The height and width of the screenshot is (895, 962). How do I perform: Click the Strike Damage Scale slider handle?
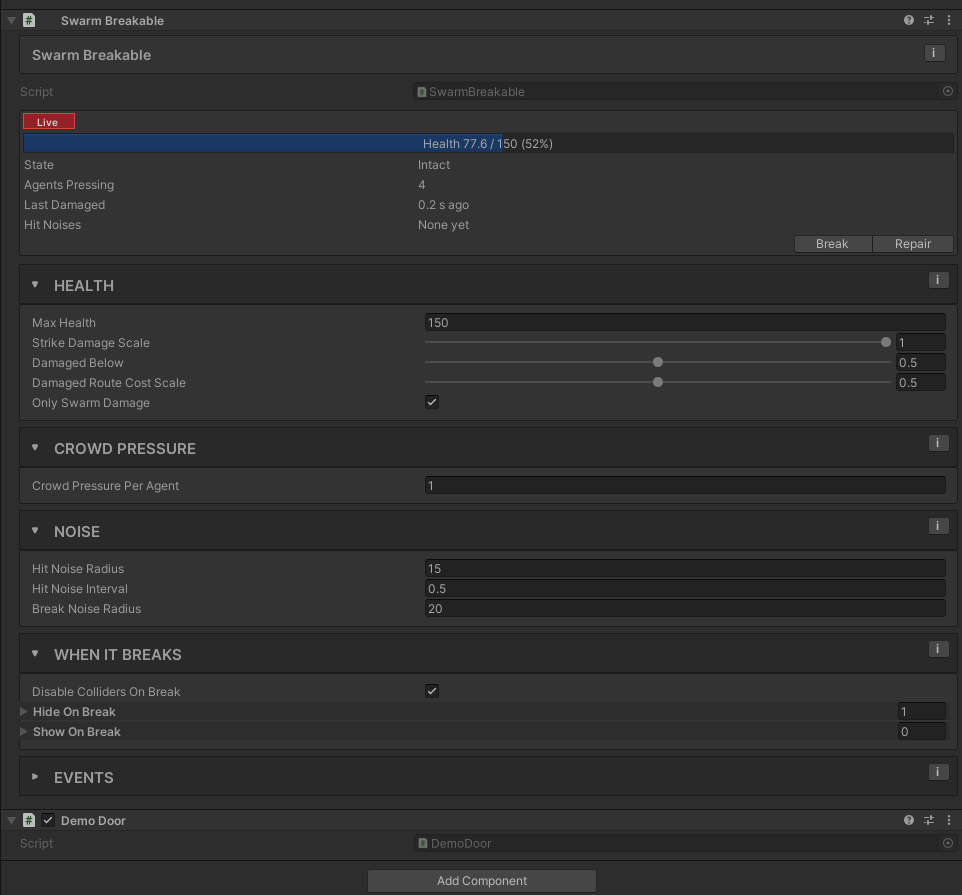click(x=885, y=342)
